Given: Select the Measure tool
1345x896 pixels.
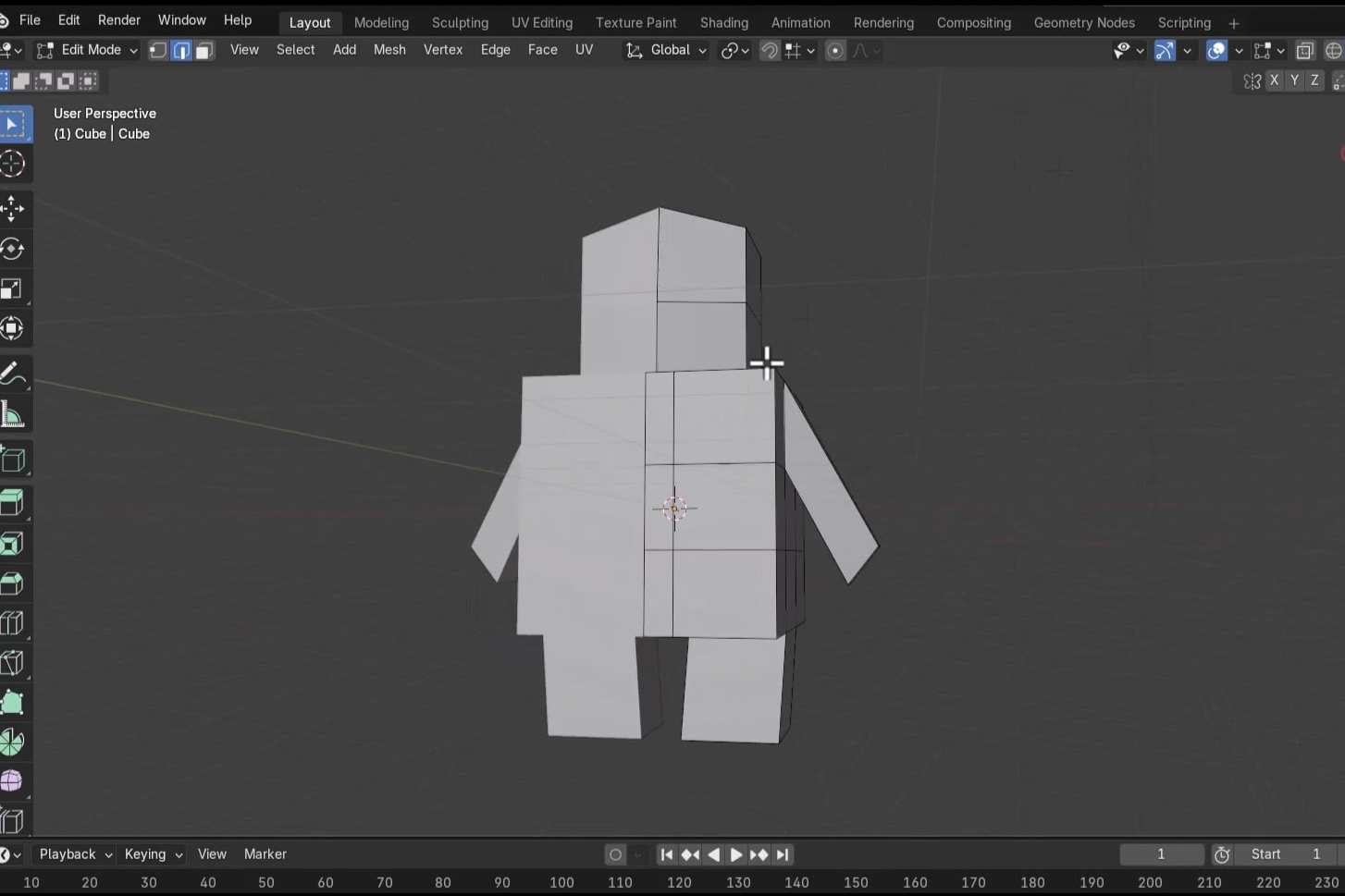Looking at the screenshot, I should 13,415.
